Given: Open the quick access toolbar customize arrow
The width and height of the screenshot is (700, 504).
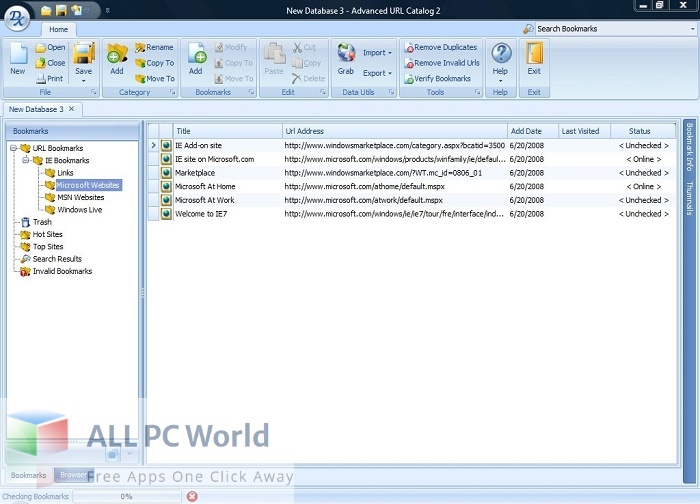Looking at the screenshot, I should pos(108,10).
